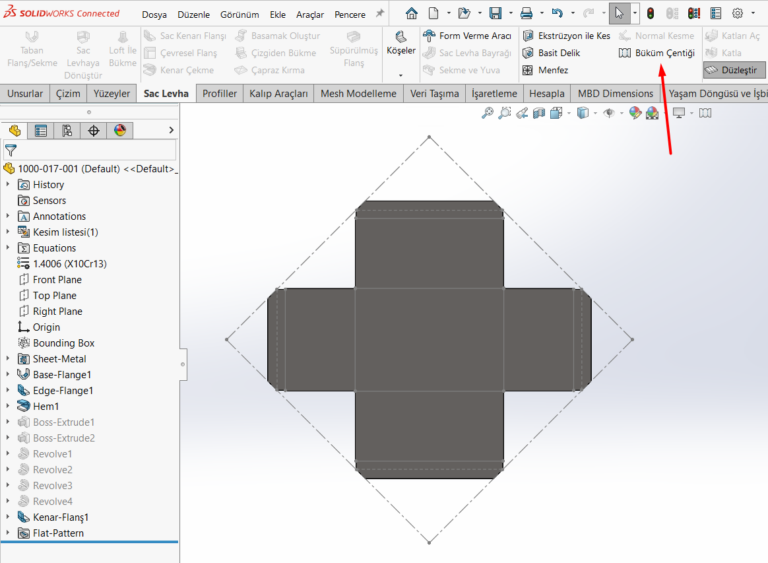The height and width of the screenshot is (563, 768).
Task: Expand the Flat-Pattern tree node
Action: coord(8,533)
